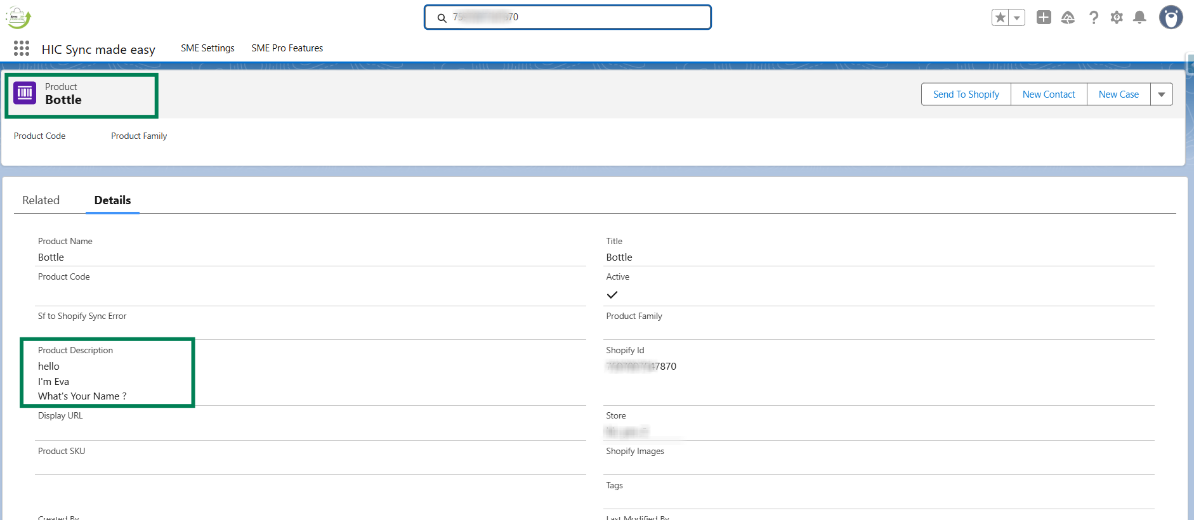
Task: Click the organization logo at top left
Action: [18, 16]
